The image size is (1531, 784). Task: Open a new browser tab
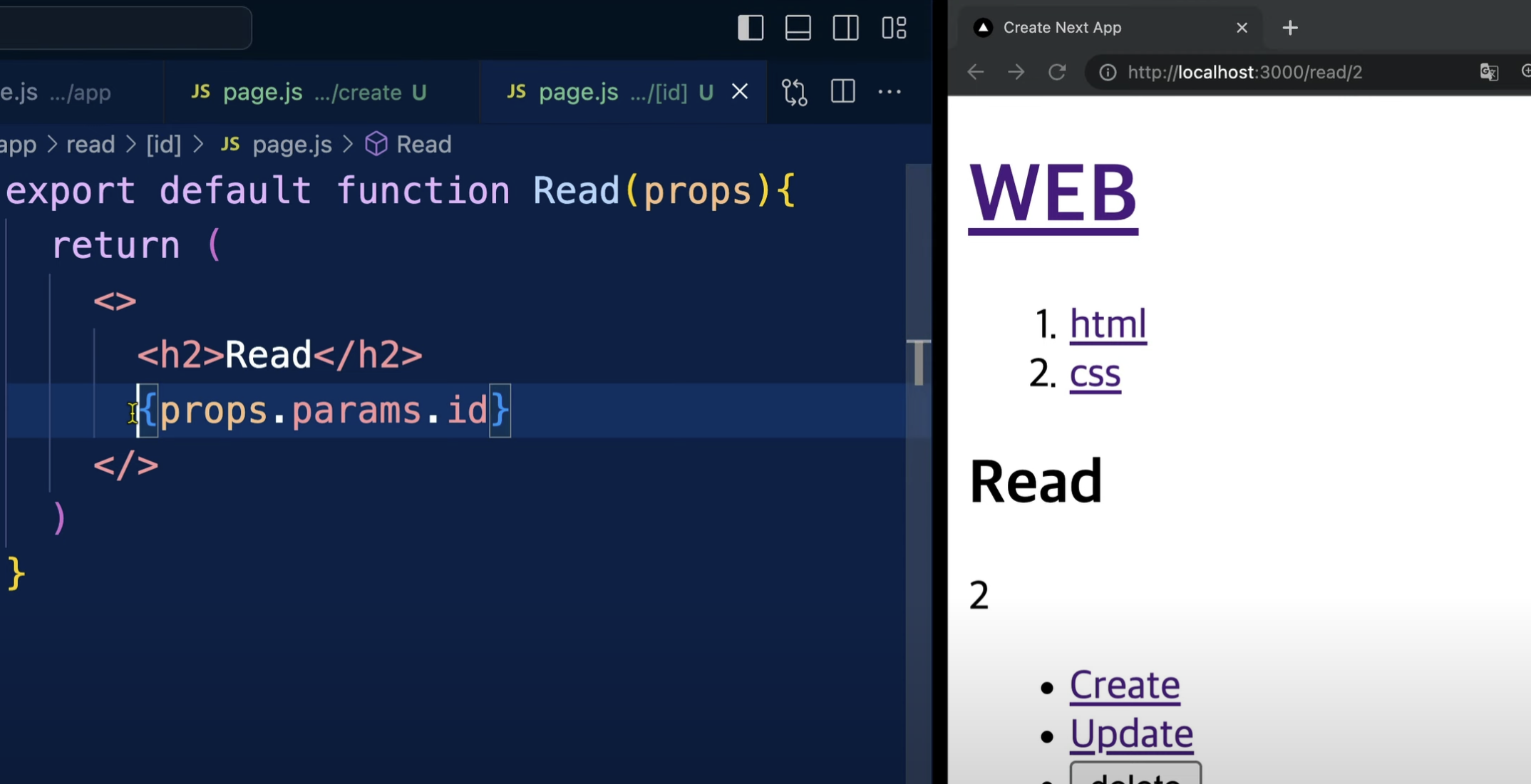pos(1289,28)
